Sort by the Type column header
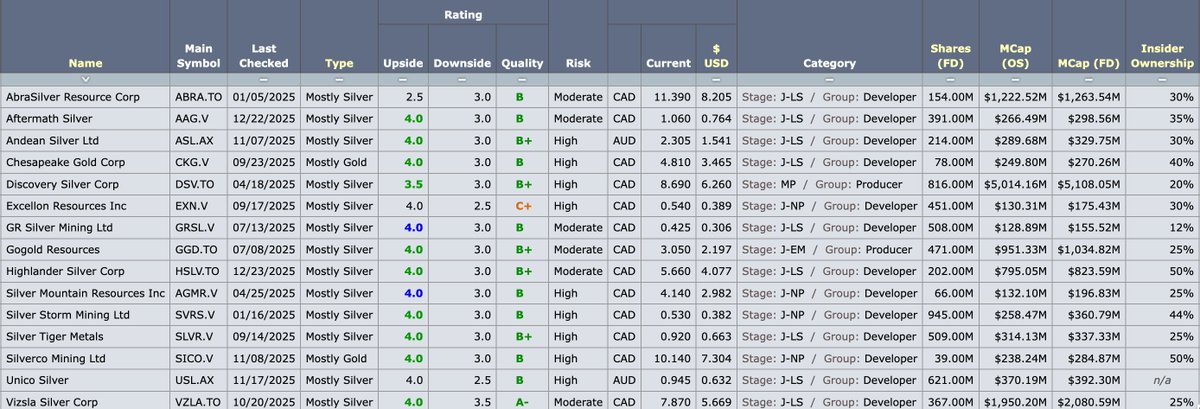Viewport: 1200px width, 409px height. 339,63
